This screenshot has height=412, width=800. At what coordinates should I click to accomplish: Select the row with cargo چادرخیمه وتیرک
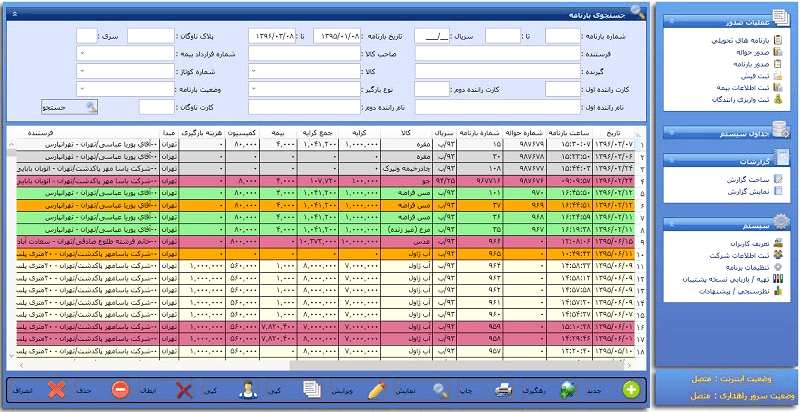[326, 169]
